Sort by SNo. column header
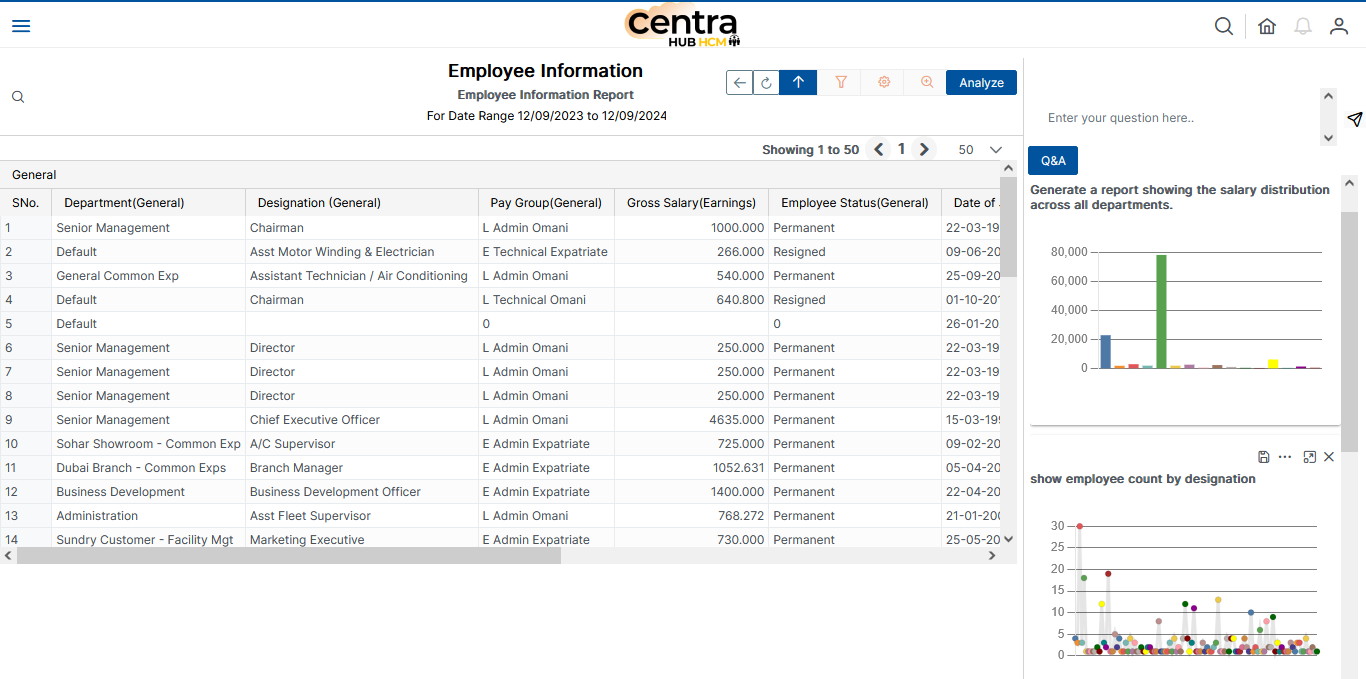The height and width of the screenshot is (679, 1366). click(25, 203)
